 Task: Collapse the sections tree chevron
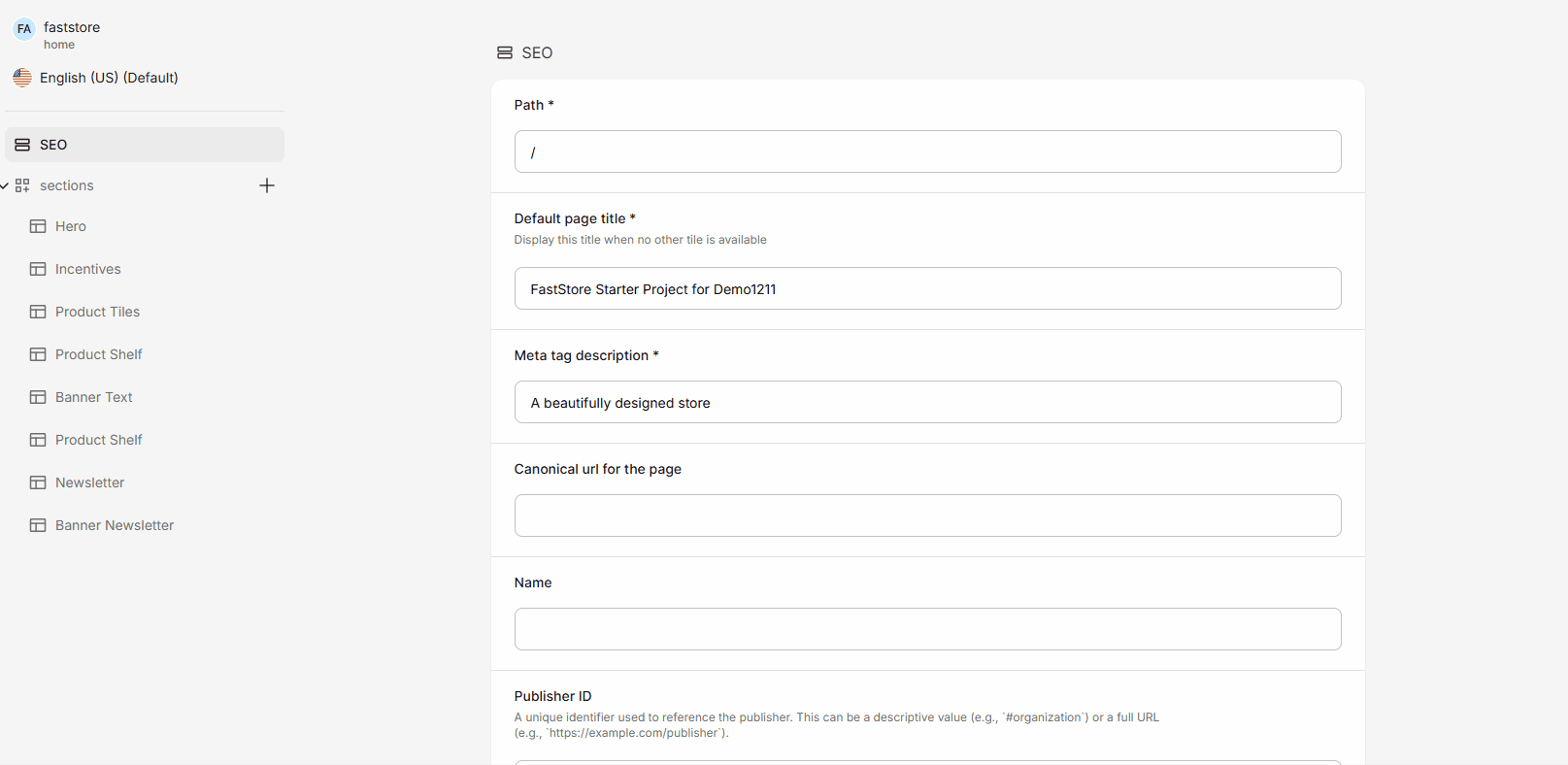pyautogui.click(x=5, y=185)
